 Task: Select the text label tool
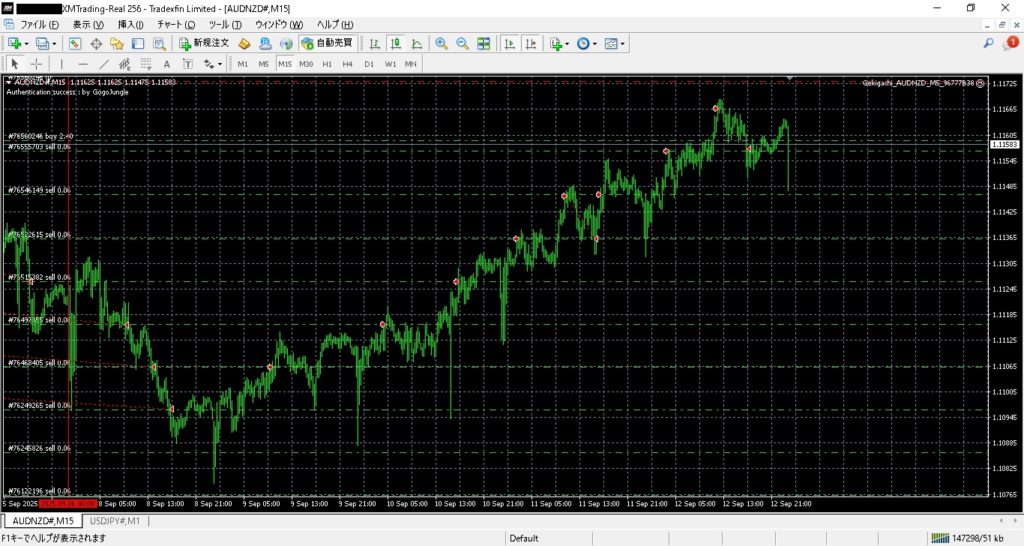(166, 63)
